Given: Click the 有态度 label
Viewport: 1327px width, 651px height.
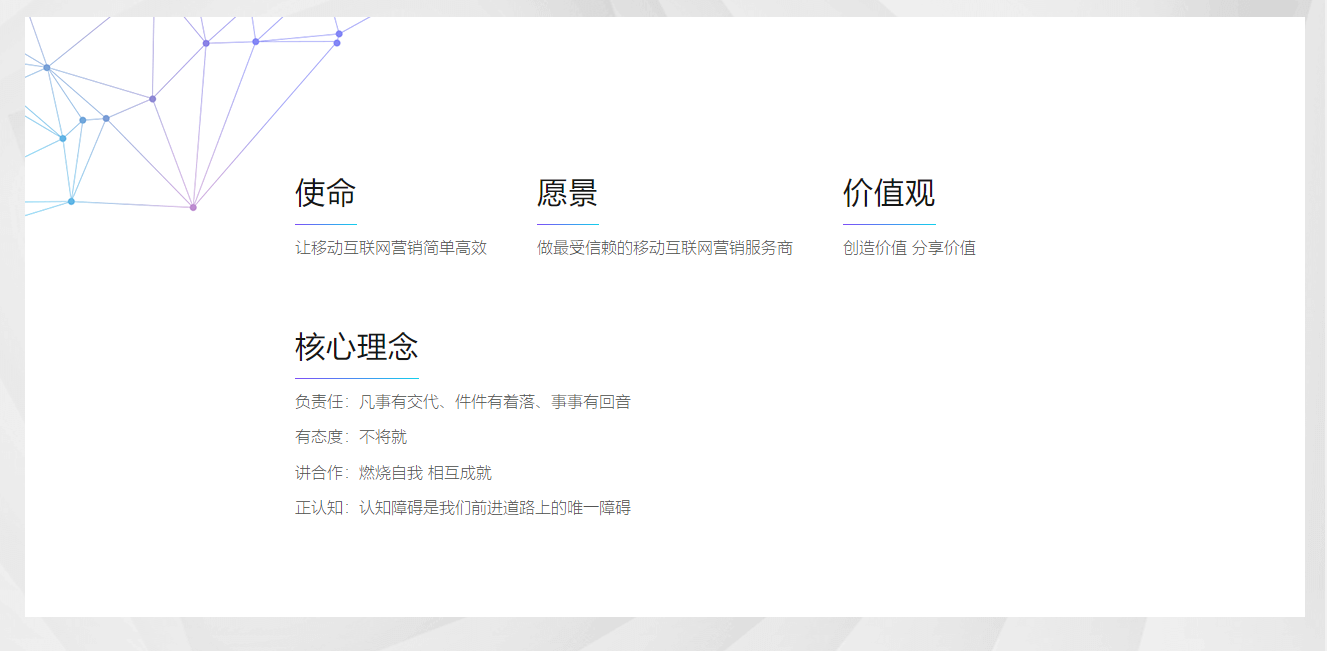Looking at the screenshot, I should 319,437.
